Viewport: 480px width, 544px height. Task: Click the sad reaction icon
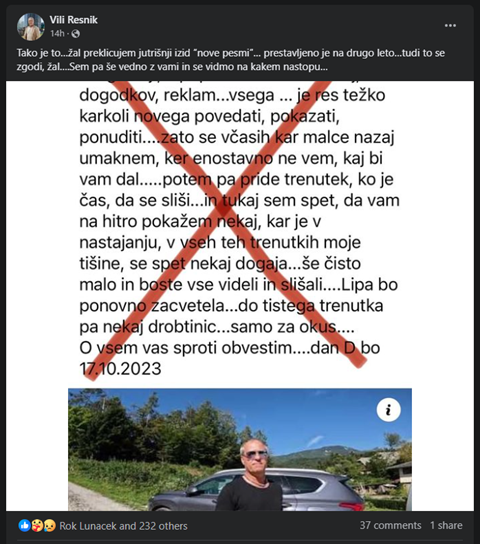pos(49,526)
